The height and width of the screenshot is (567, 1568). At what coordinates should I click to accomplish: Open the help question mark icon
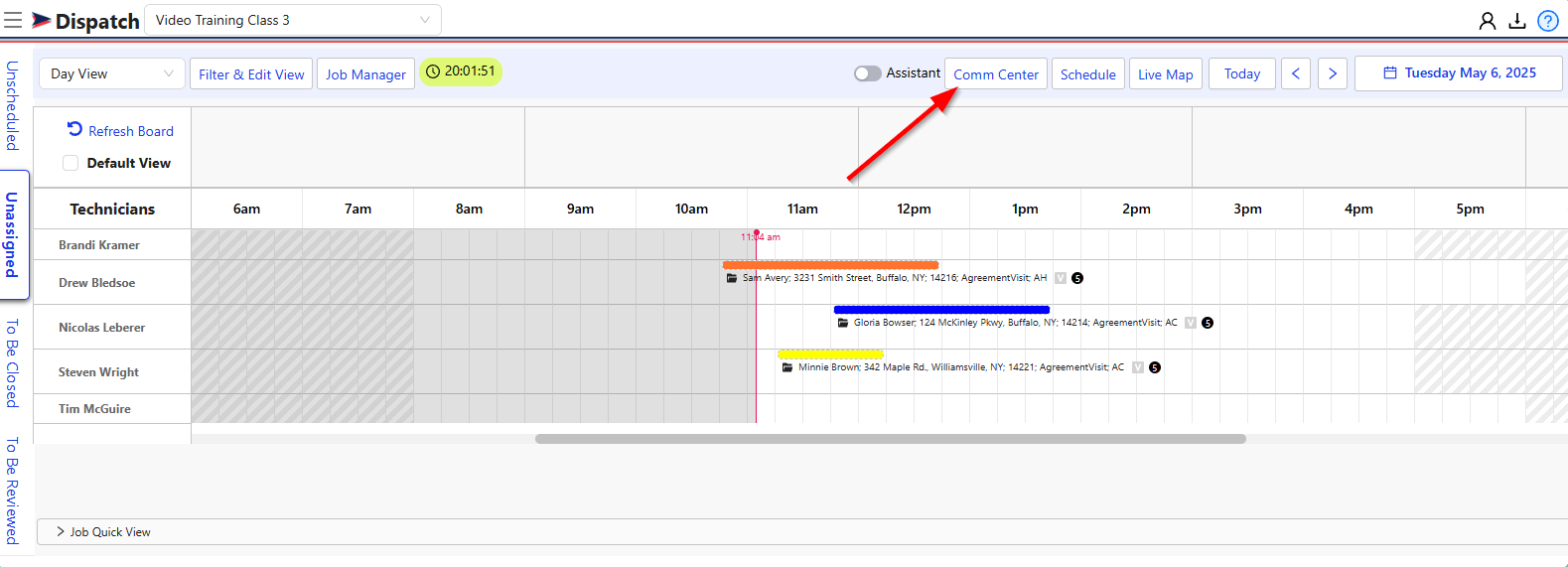[x=1548, y=20]
